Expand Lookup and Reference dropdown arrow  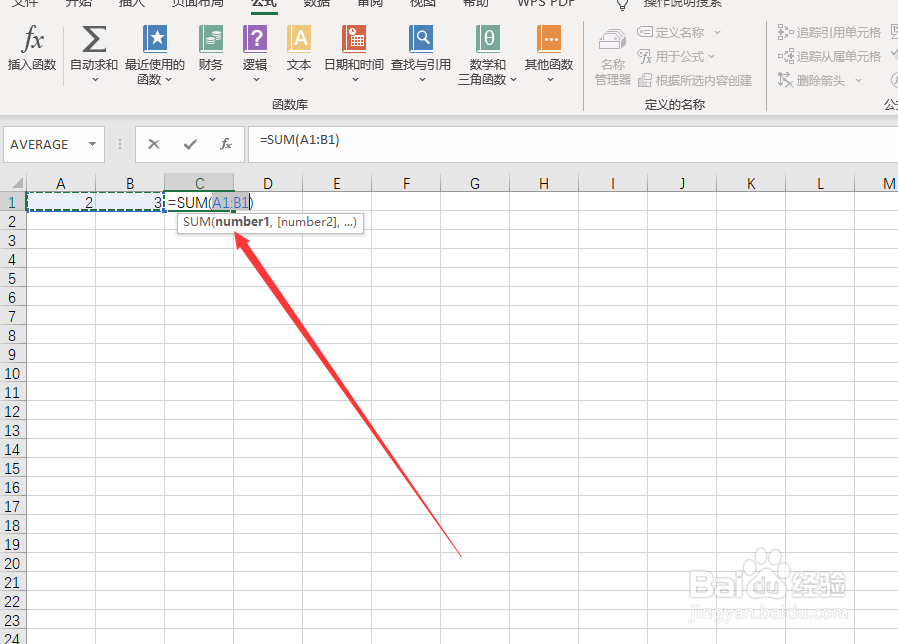point(422,80)
